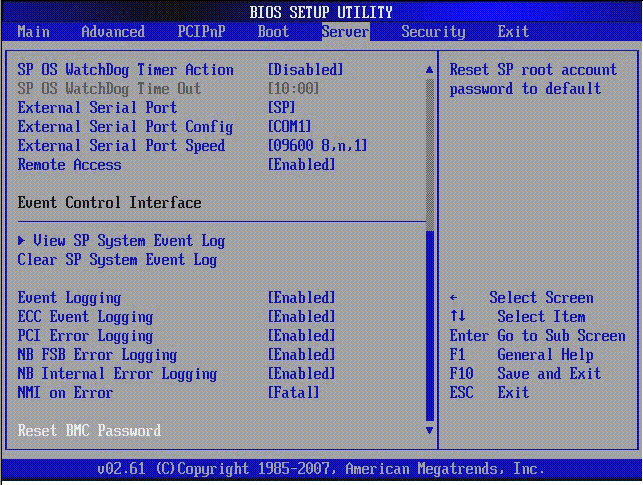Click the left arrow Select Screen icon

point(454,298)
